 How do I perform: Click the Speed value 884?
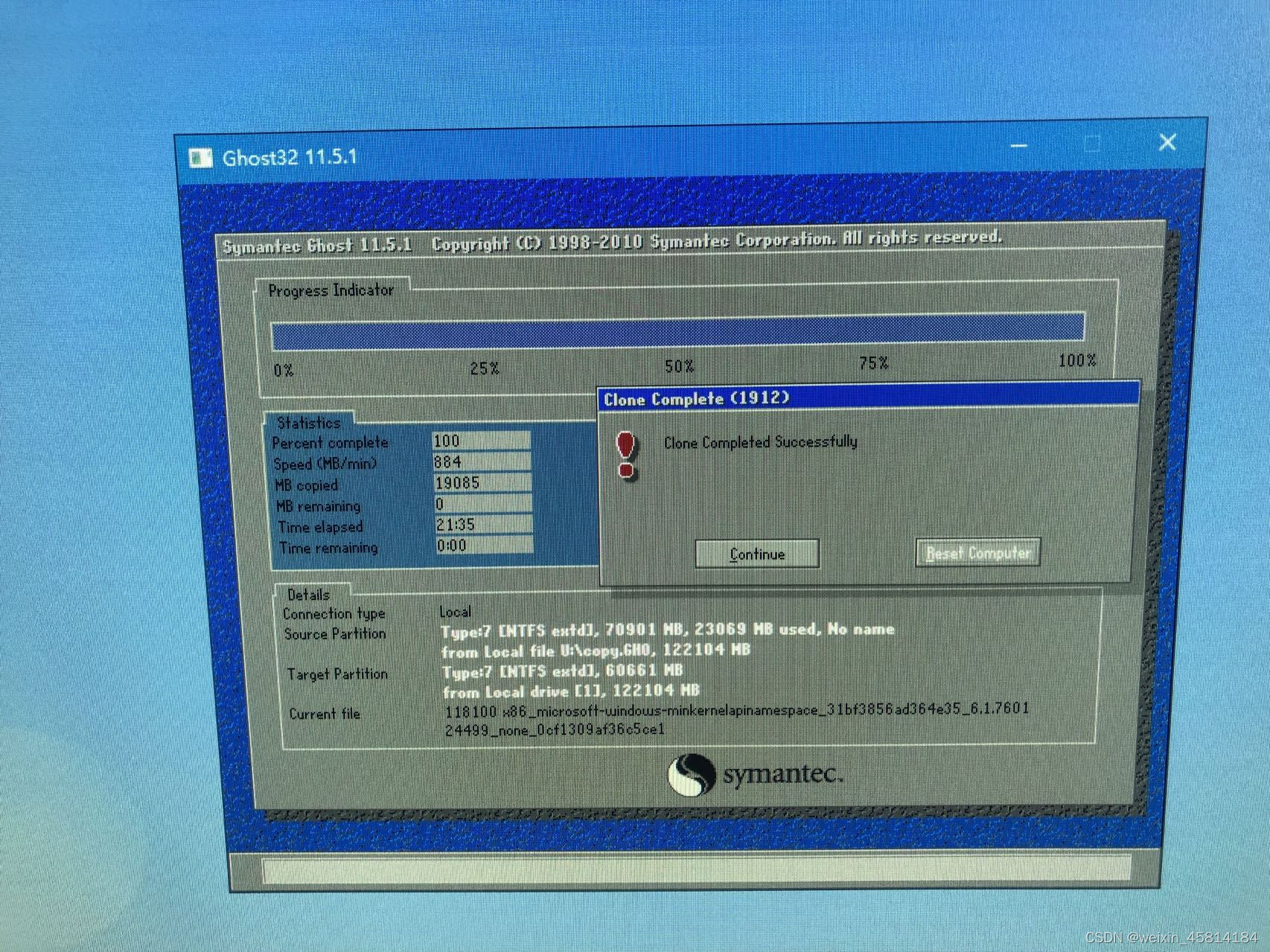point(482,461)
